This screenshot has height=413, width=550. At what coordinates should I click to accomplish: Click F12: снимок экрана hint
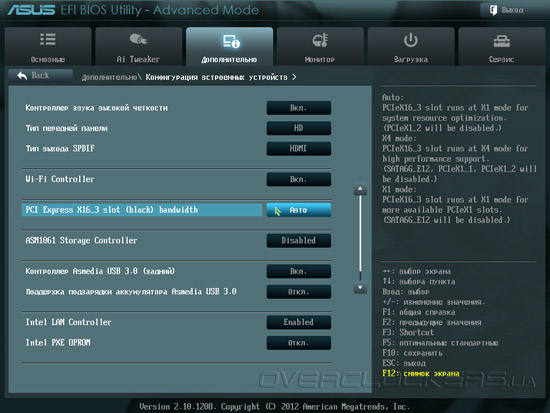coord(421,373)
